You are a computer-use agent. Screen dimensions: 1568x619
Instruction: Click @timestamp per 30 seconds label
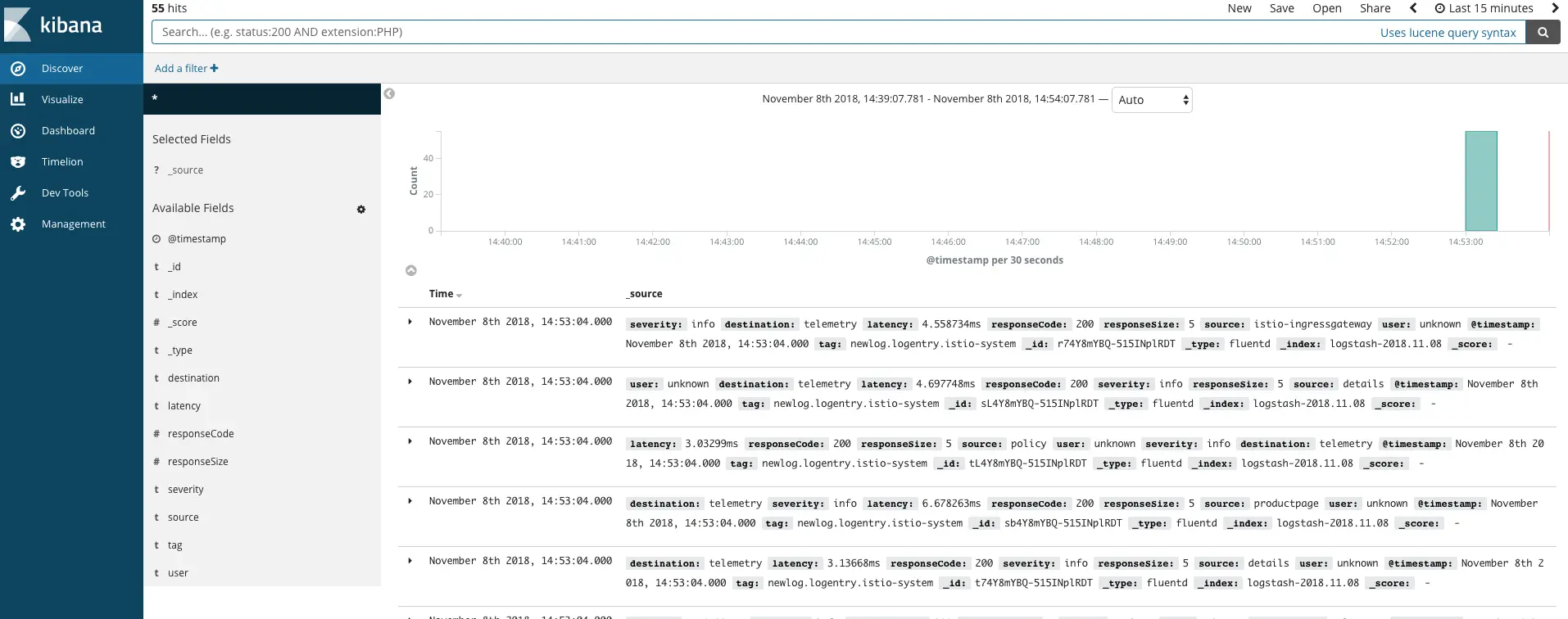[x=995, y=260]
